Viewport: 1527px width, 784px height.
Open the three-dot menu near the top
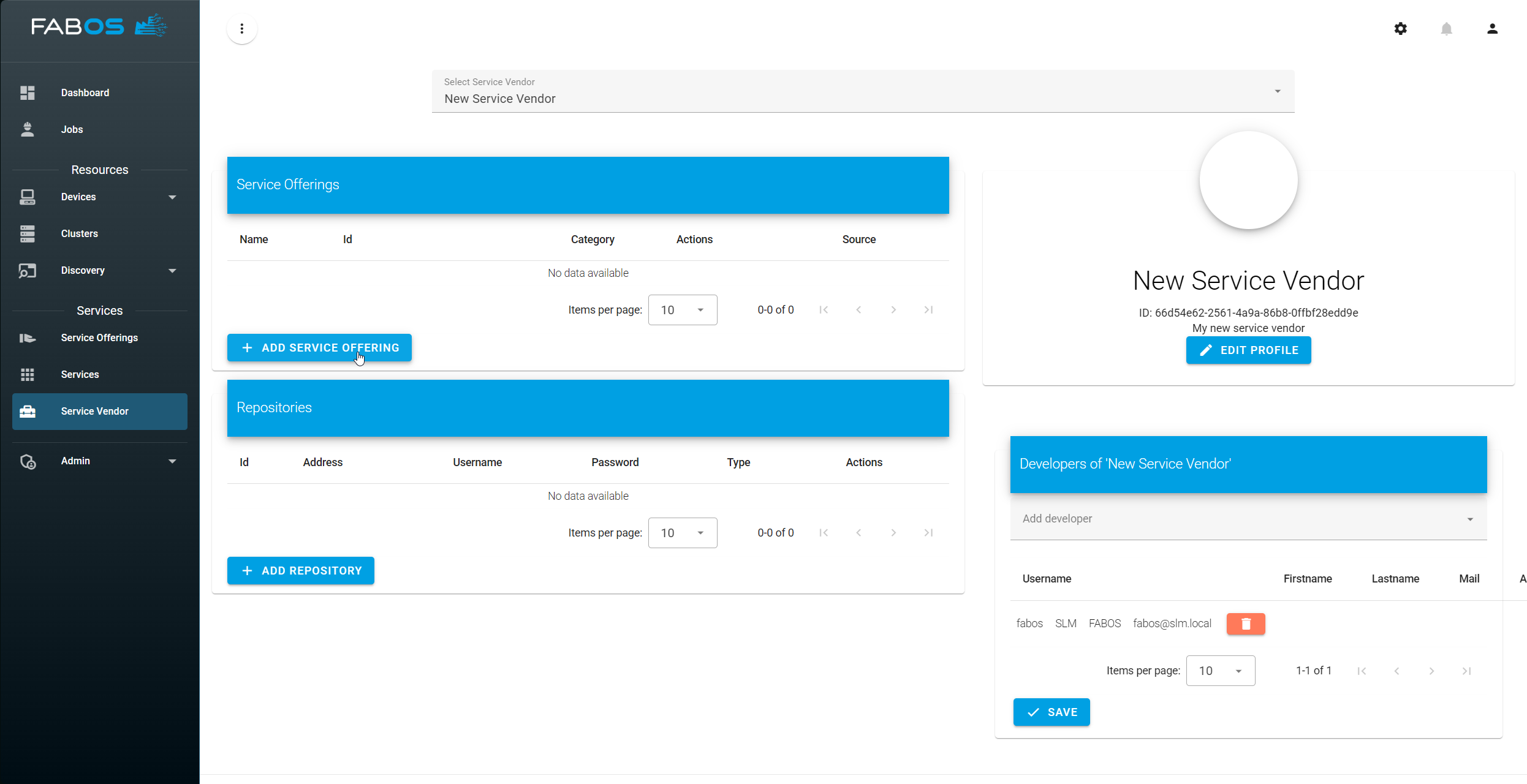241,29
